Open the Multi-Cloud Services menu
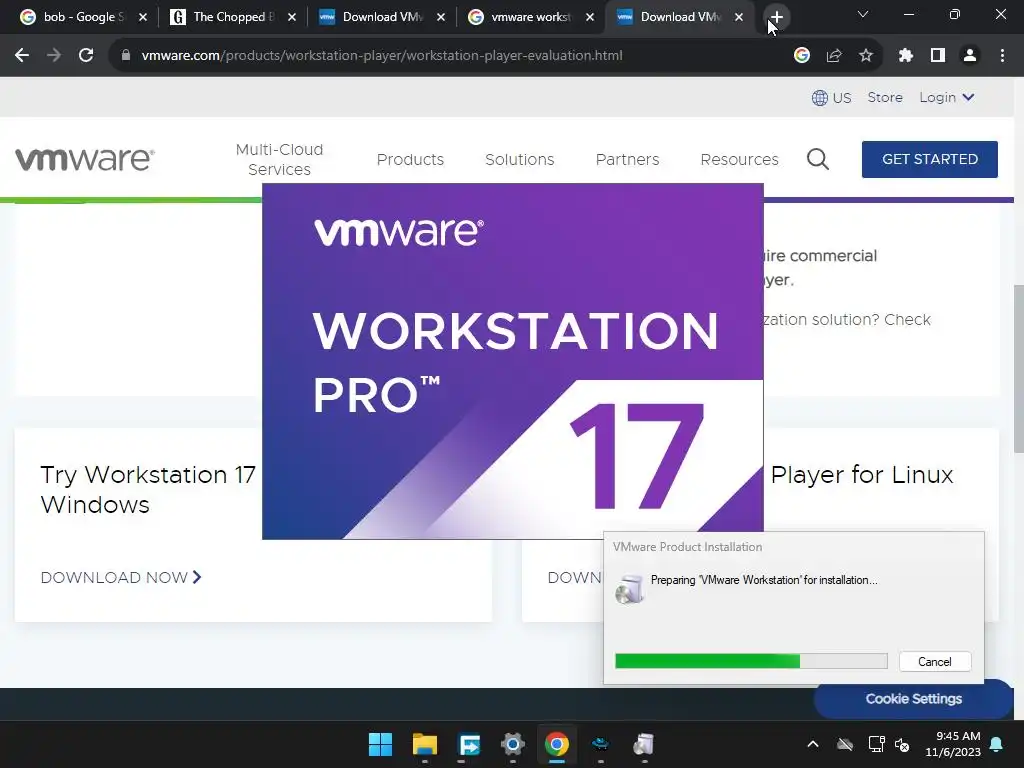 (279, 159)
